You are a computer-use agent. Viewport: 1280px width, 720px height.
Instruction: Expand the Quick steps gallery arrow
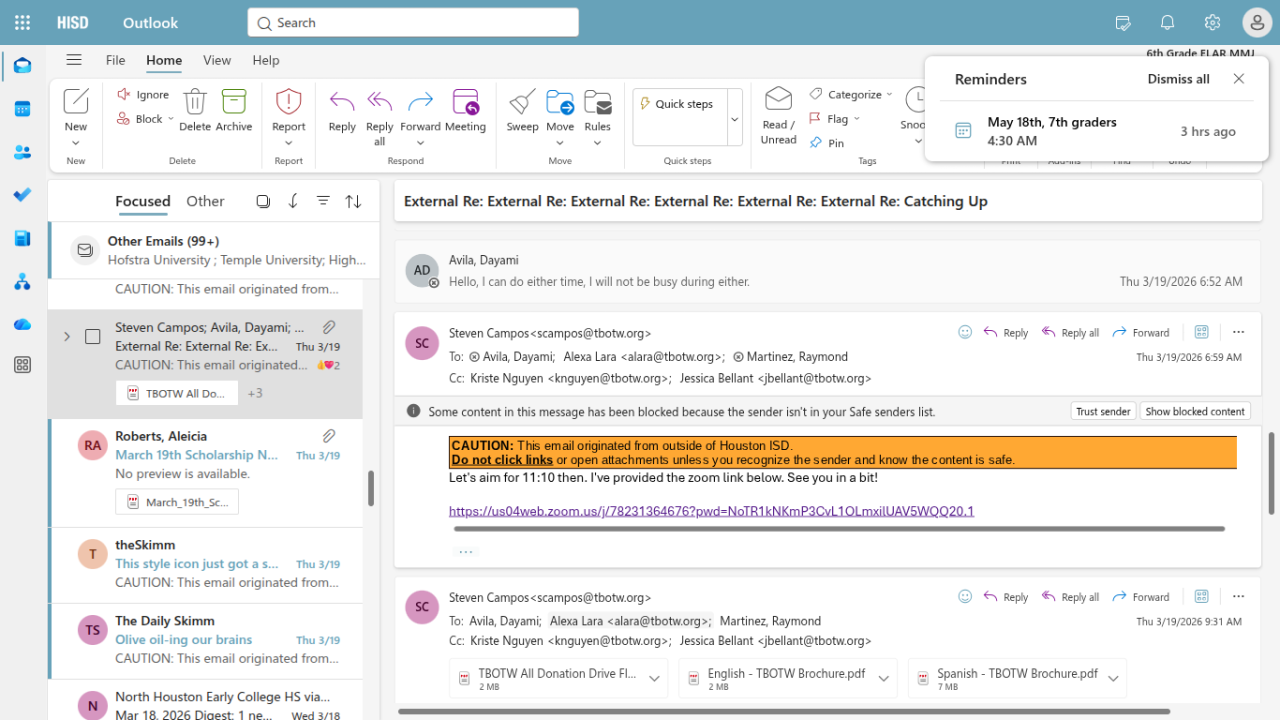click(x=735, y=118)
